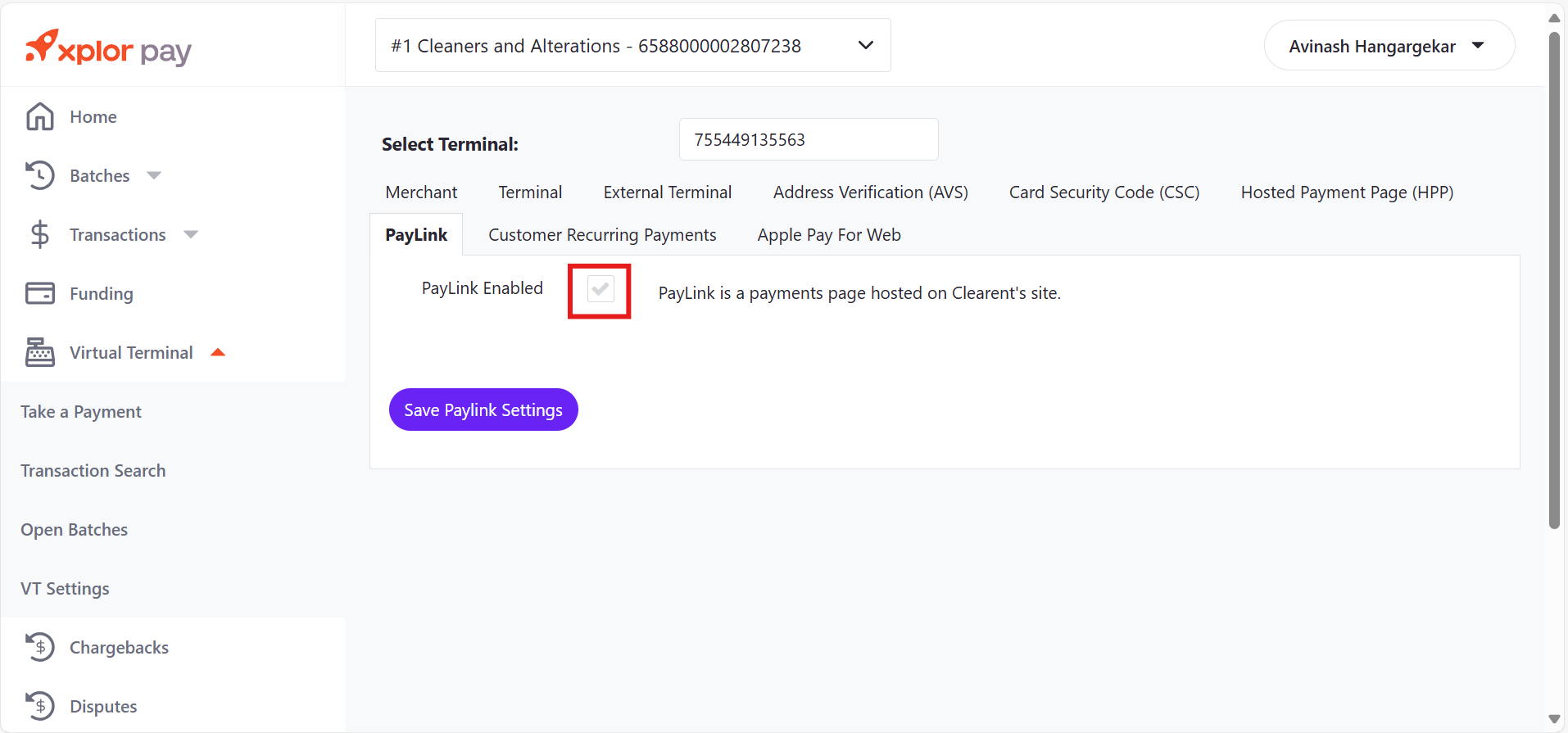This screenshot has height=733, width=1568.
Task: Expand the Batches submenu arrow
Action: 154,175
